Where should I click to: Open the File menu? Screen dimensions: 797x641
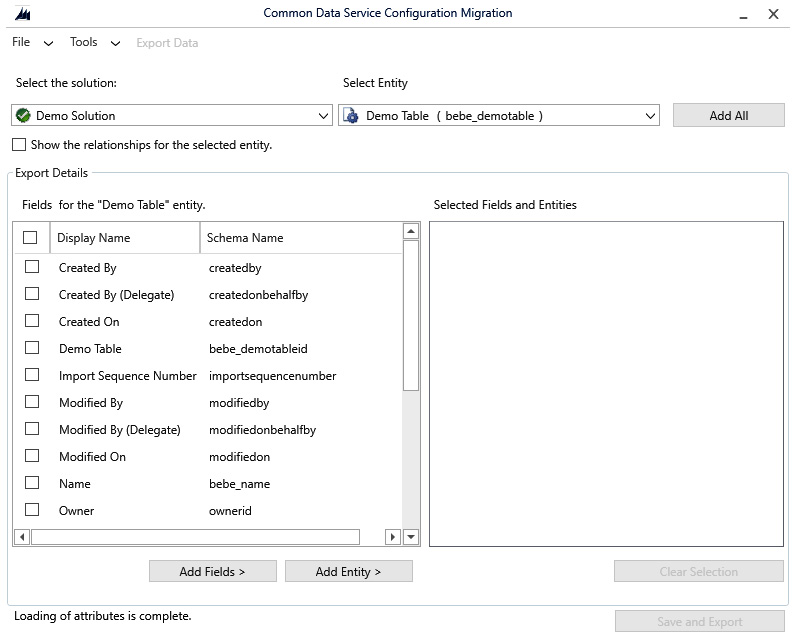click(x=21, y=42)
